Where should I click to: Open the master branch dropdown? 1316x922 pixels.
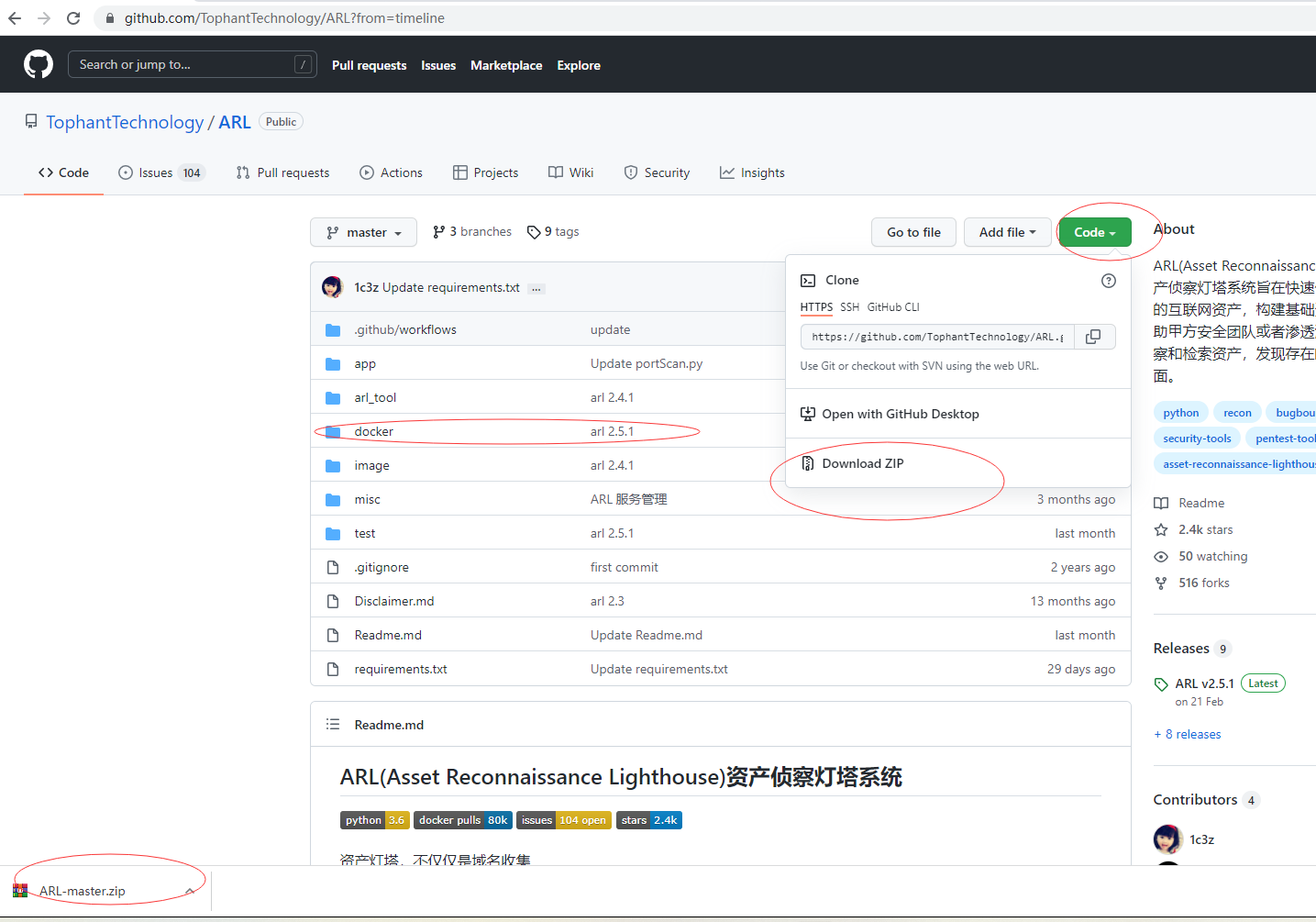tap(363, 232)
